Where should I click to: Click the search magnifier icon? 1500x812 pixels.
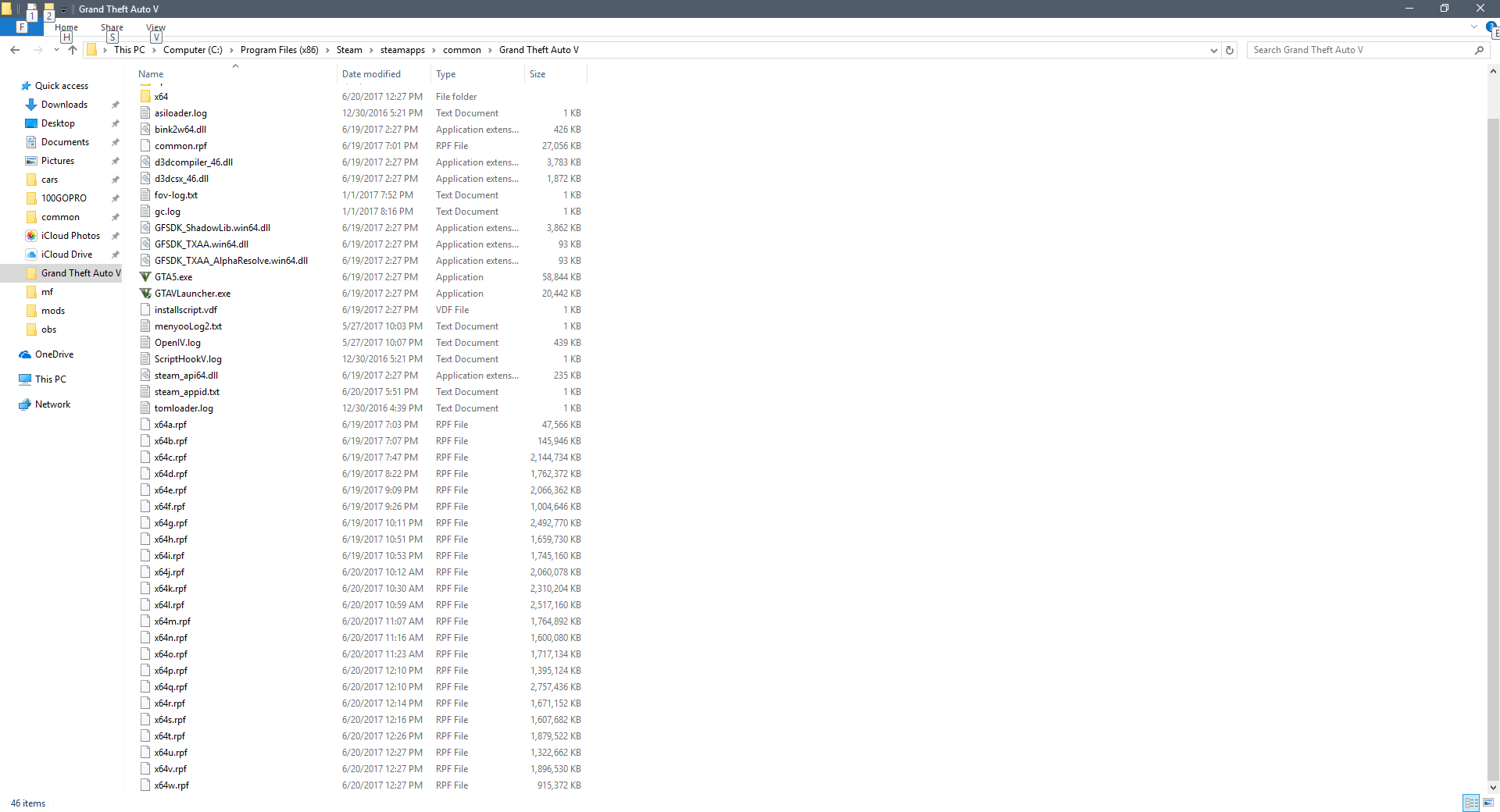tap(1479, 50)
